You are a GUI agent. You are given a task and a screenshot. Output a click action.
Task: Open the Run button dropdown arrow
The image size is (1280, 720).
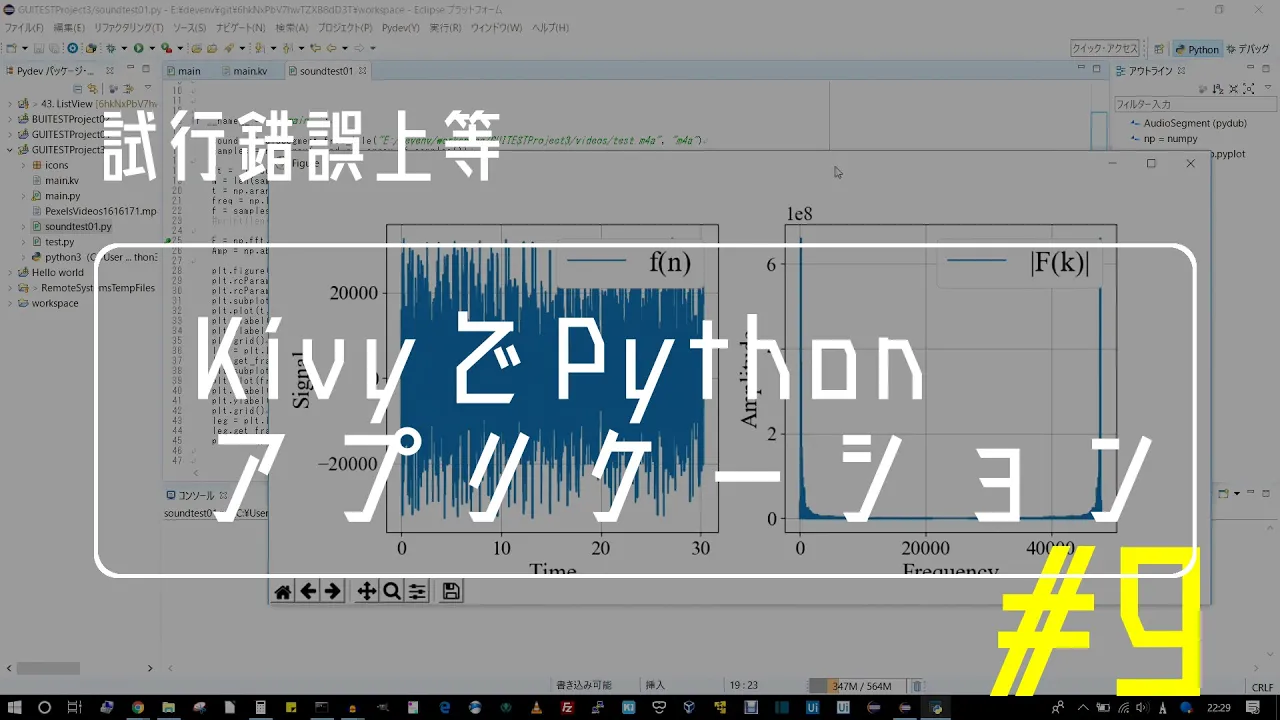(x=151, y=48)
